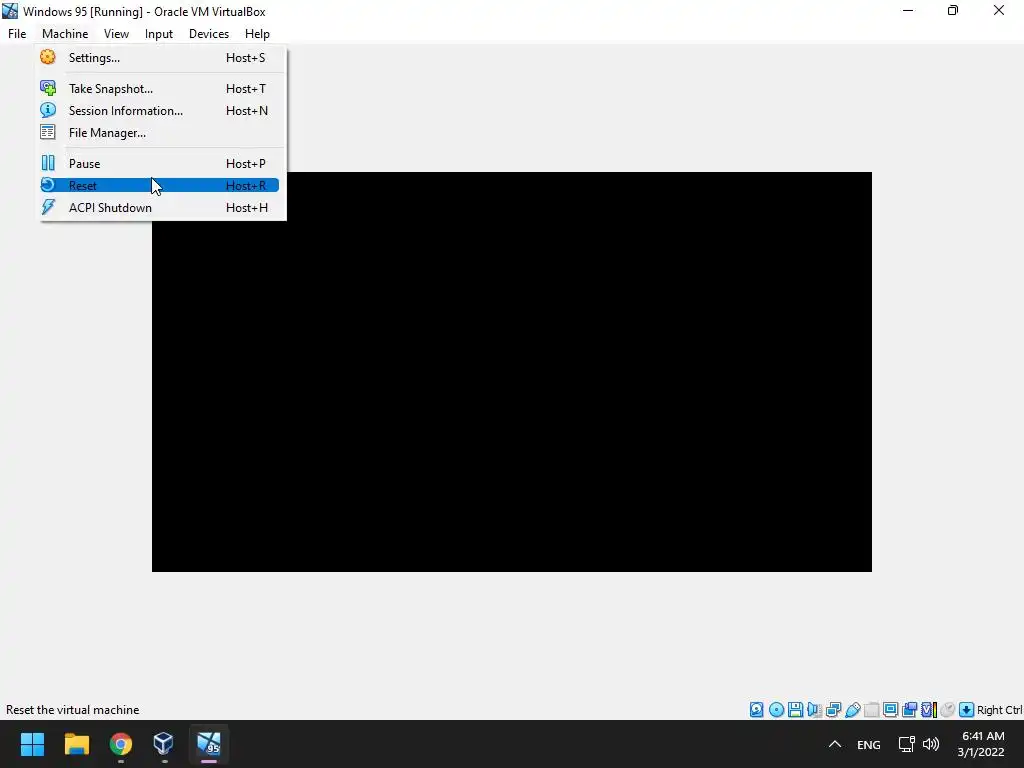Click the shared folders status bar icon
This screenshot has width=1024, height=768.
871,710
